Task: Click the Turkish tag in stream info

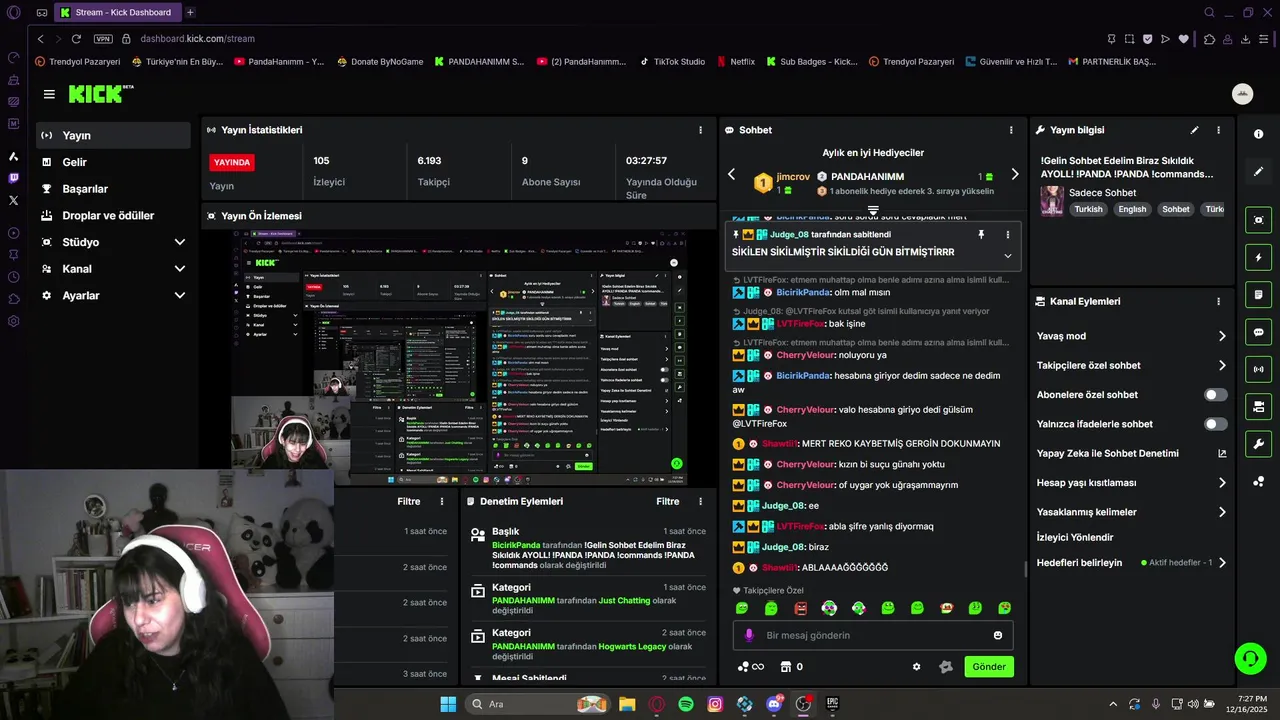Action: (x=1088, y=209)
